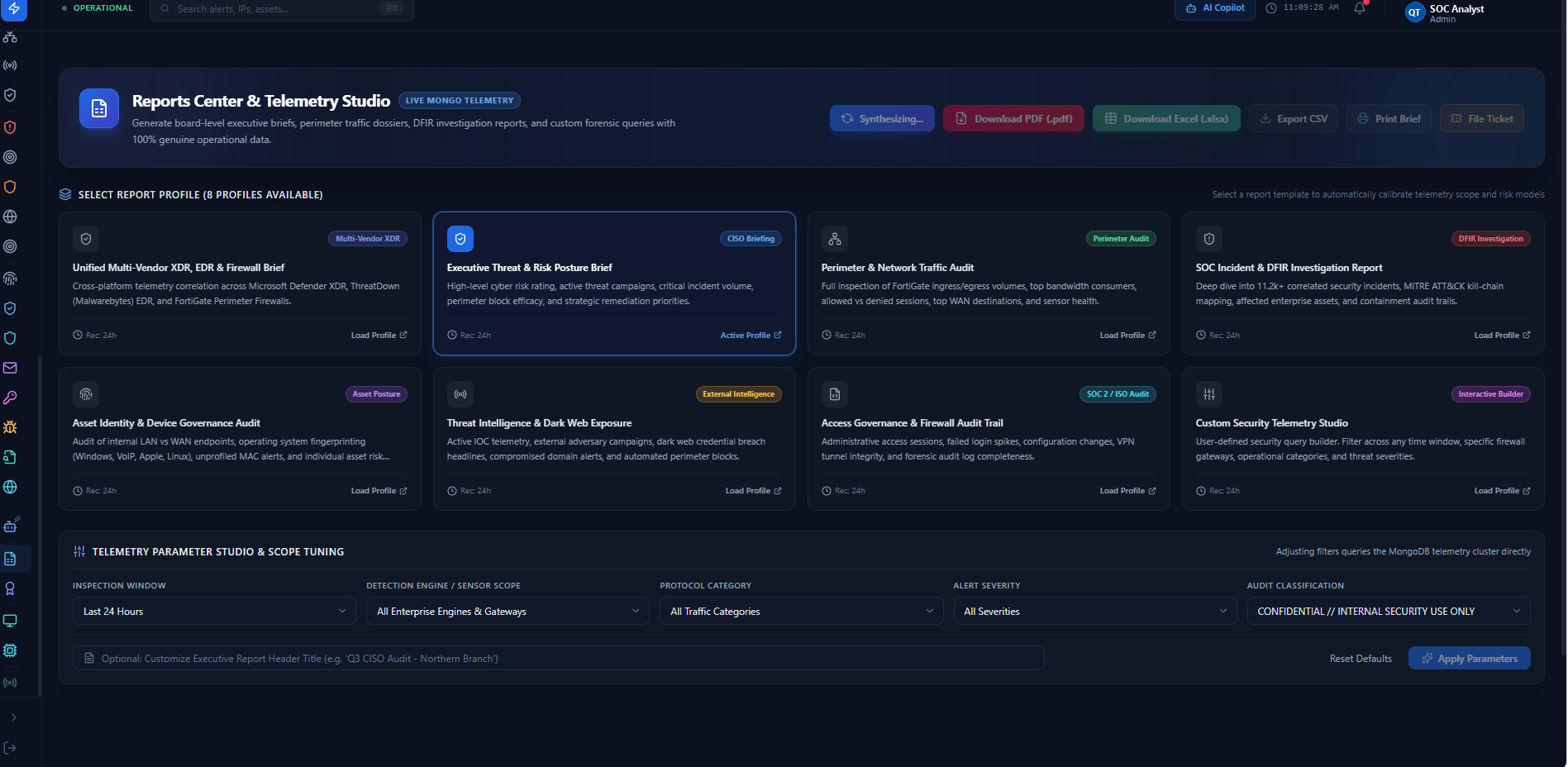Screen dimensions: 1568x767
Task: Open the notifications bell icon
Action: pyautogui.click(x=1360, y=8)
